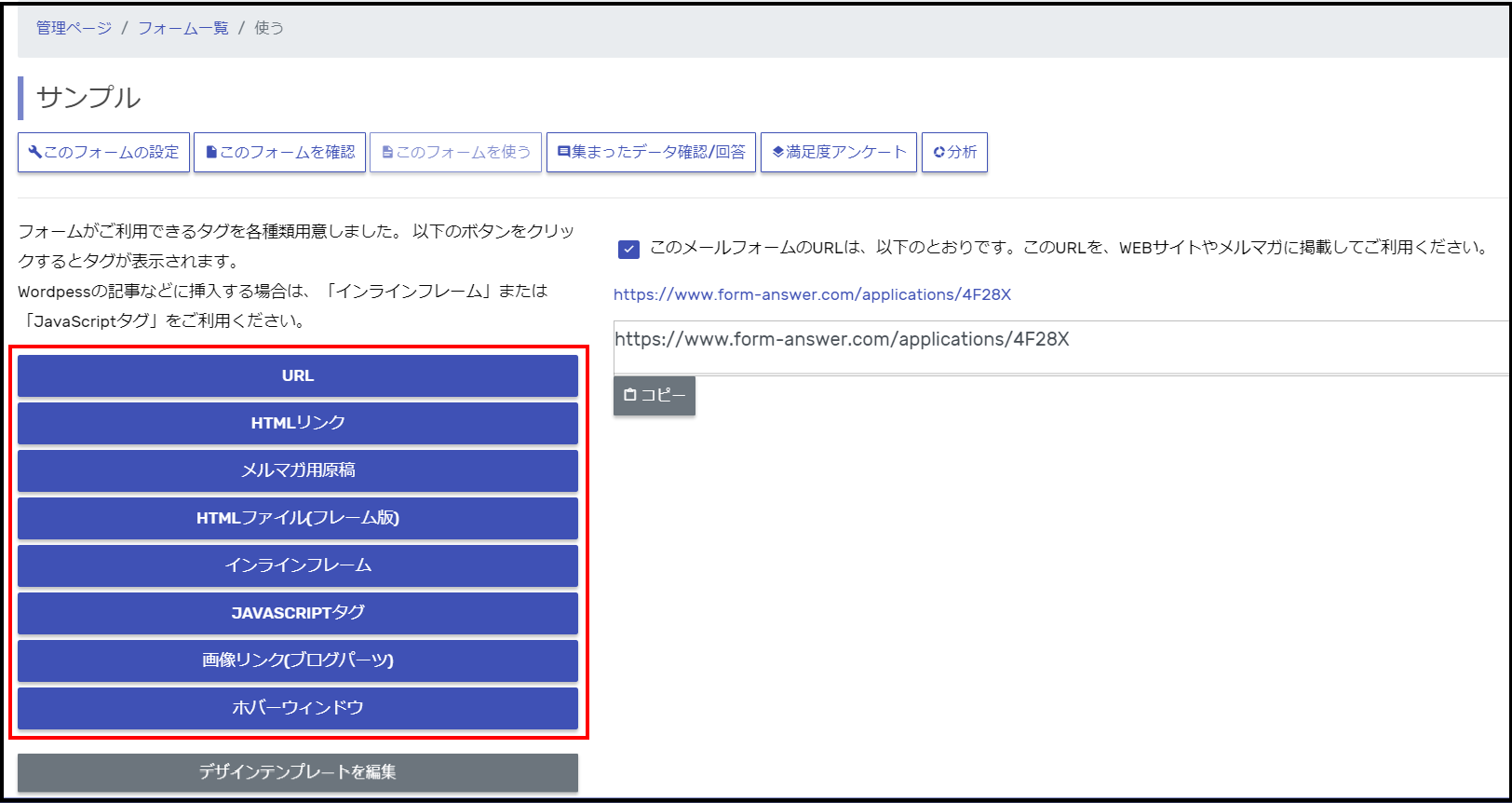Click the メルマガ用原稿 button
Screen dimensions: 1512x803
pyautogui.click(x=298, y=470)
